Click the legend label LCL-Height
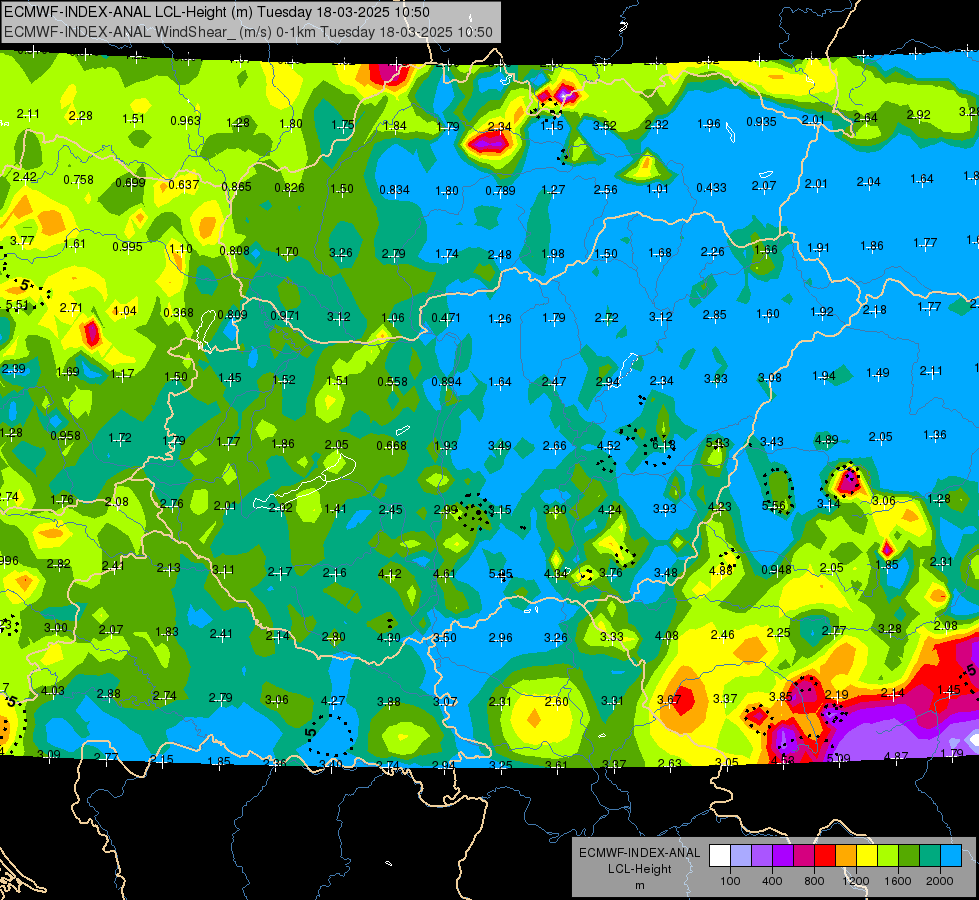This screenshot has width=979, height=900. click(x=639, y=869)
